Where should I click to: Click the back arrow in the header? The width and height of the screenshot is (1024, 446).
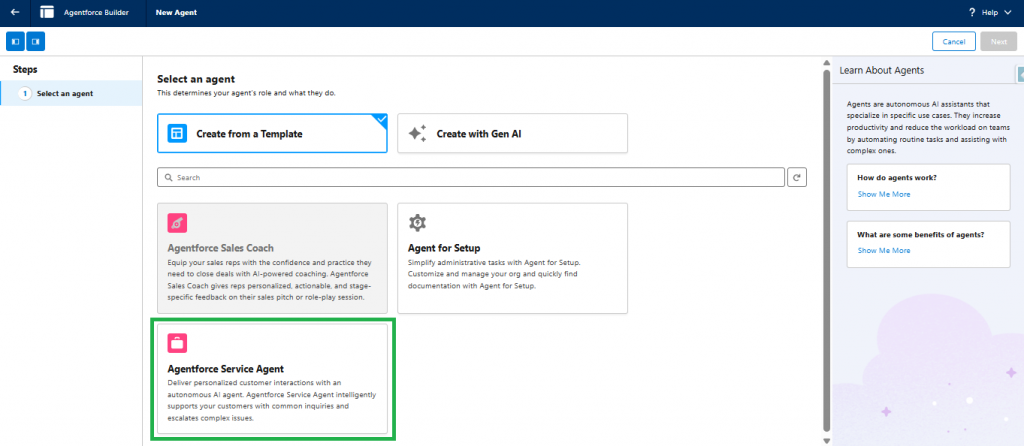tap(15, 12)
